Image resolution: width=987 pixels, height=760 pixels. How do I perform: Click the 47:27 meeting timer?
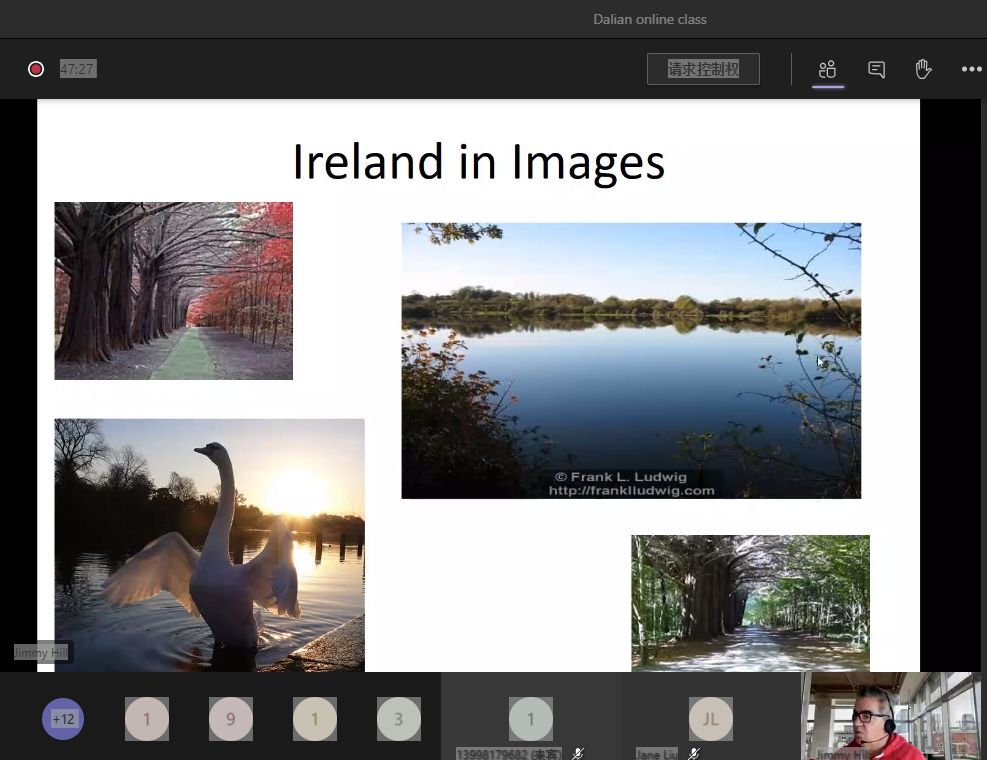pos(78,69)
